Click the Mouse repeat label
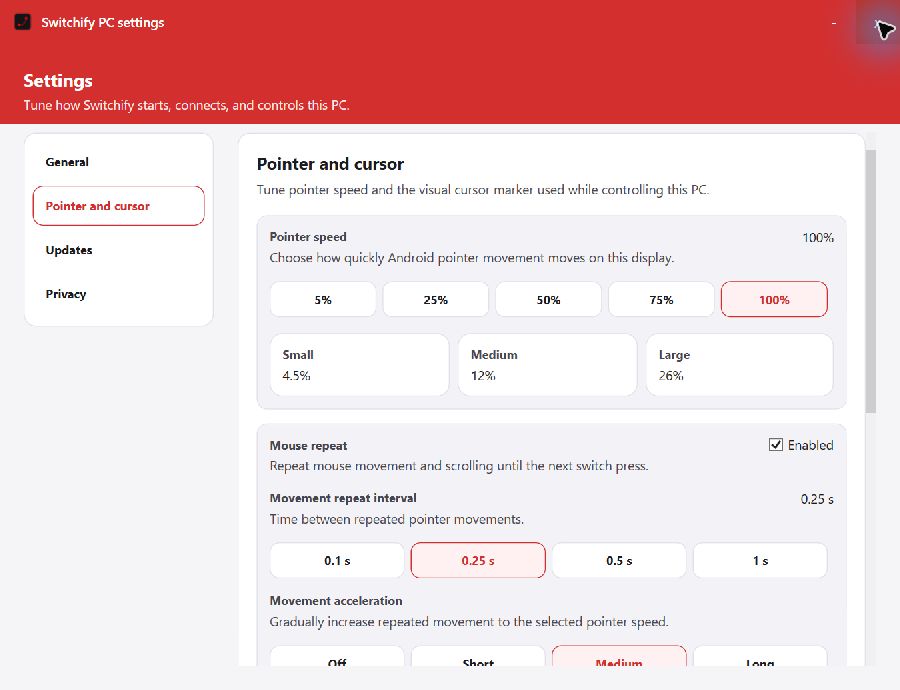 coord(308,445)
